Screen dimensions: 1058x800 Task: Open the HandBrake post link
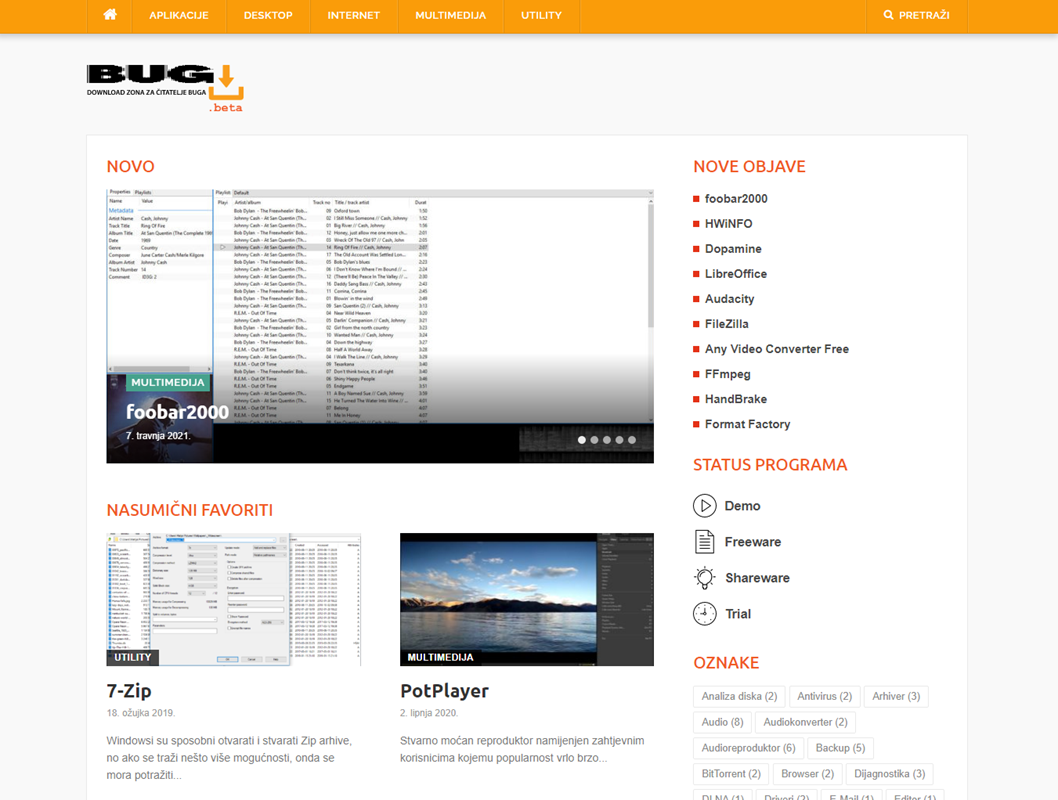[736, 399]
